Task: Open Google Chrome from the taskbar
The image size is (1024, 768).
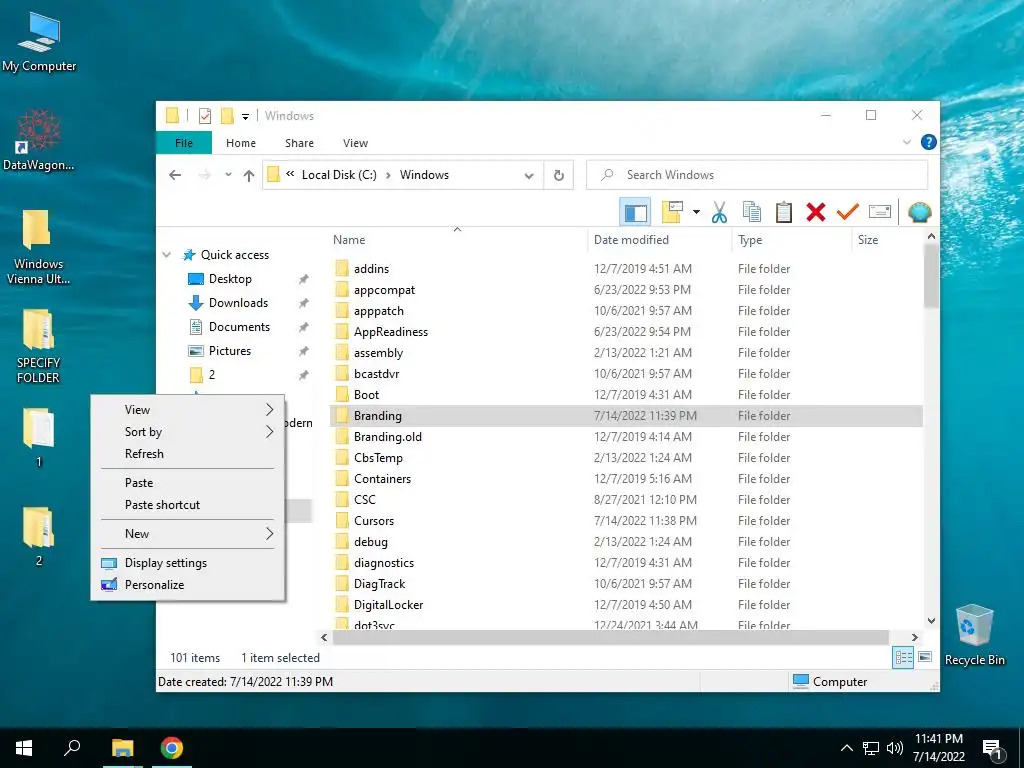Action: 172,748
